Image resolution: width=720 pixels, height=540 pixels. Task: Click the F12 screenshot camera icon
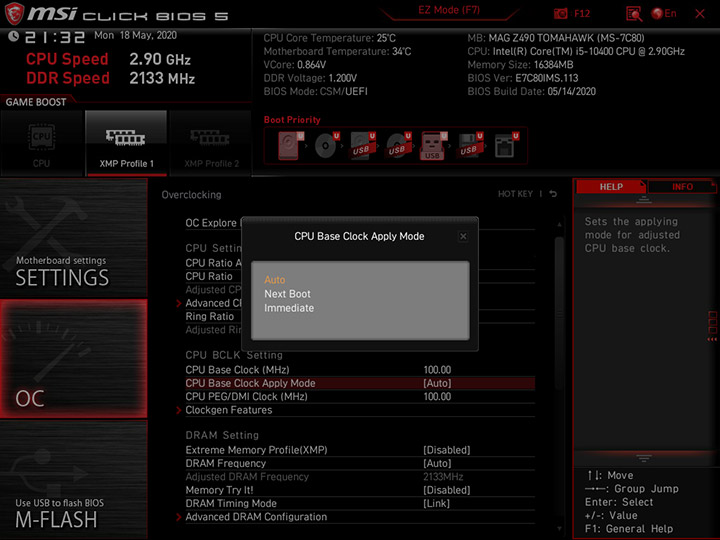561,13
